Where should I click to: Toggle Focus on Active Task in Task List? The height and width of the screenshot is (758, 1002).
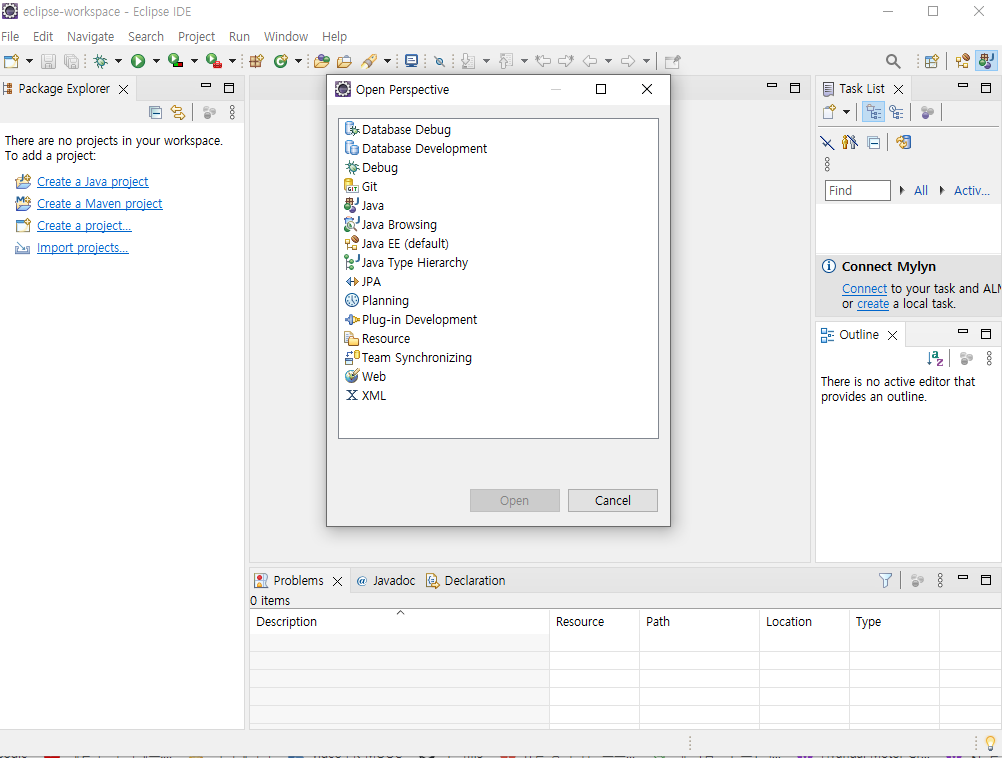click(927, 112)
